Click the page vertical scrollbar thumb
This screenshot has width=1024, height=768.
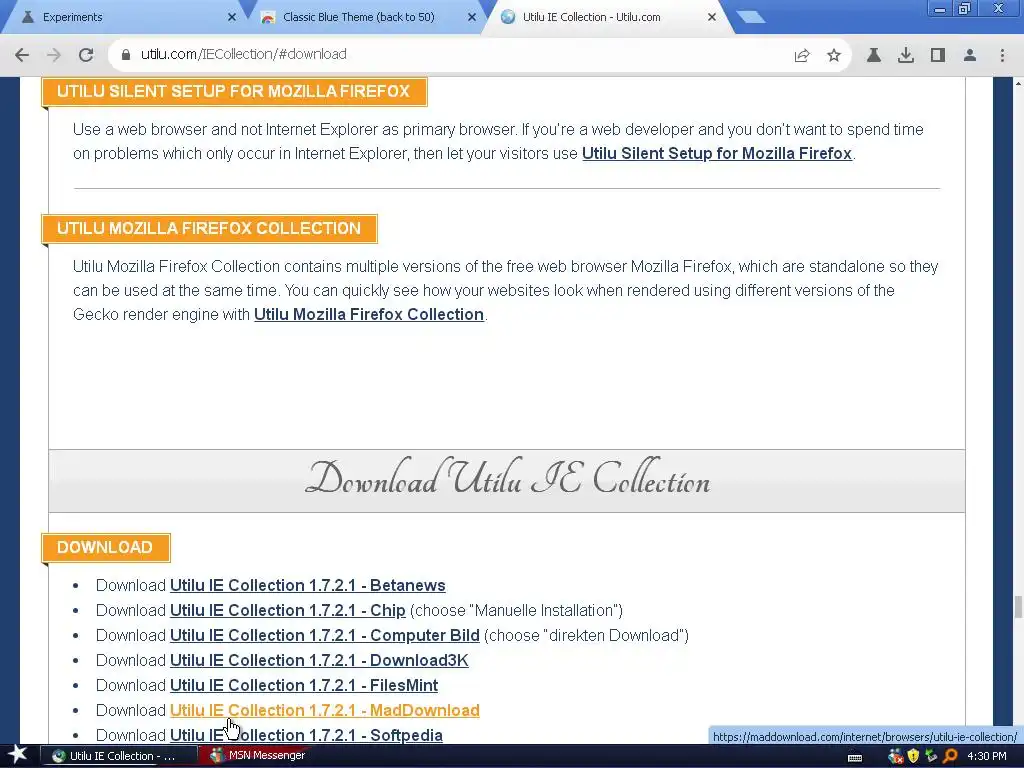coord(1017,607)
